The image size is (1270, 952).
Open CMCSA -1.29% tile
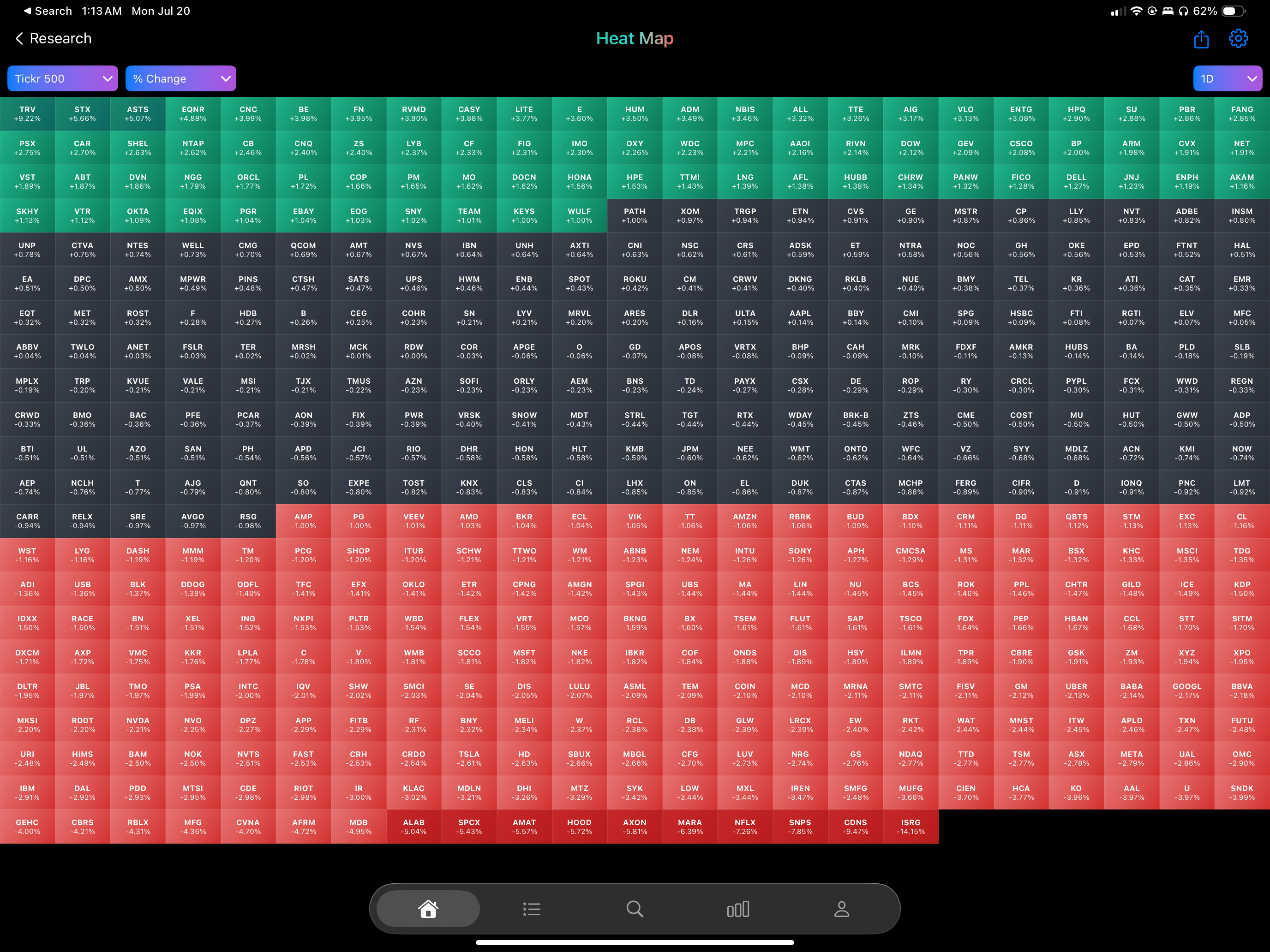[x=911, y=555]
